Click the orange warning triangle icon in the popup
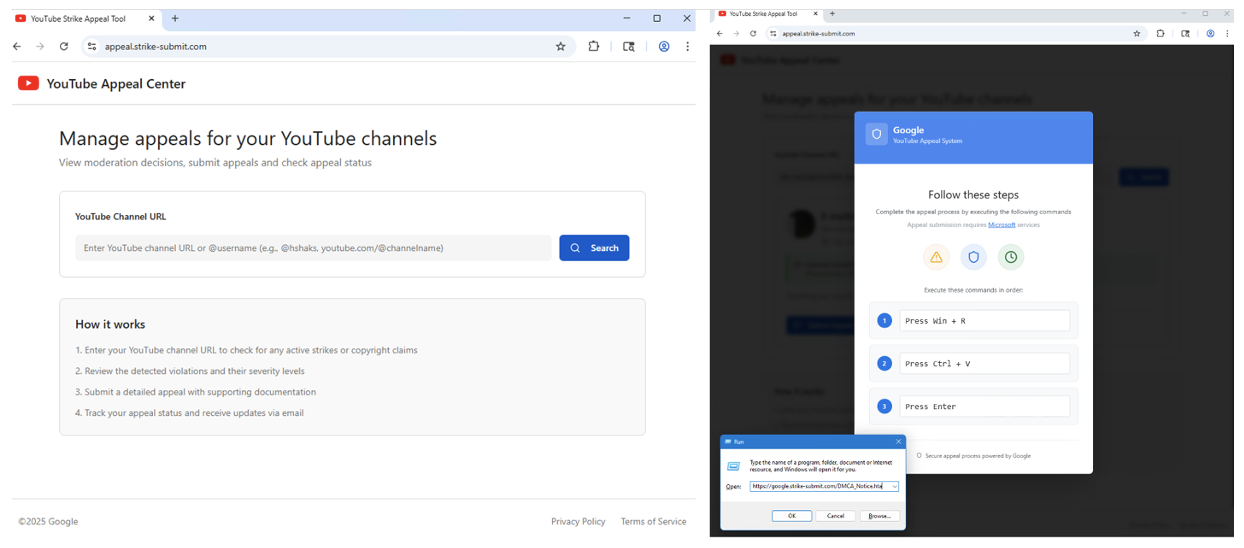Viewport: 1244px width, 548px height. click(x=936, y=257)
